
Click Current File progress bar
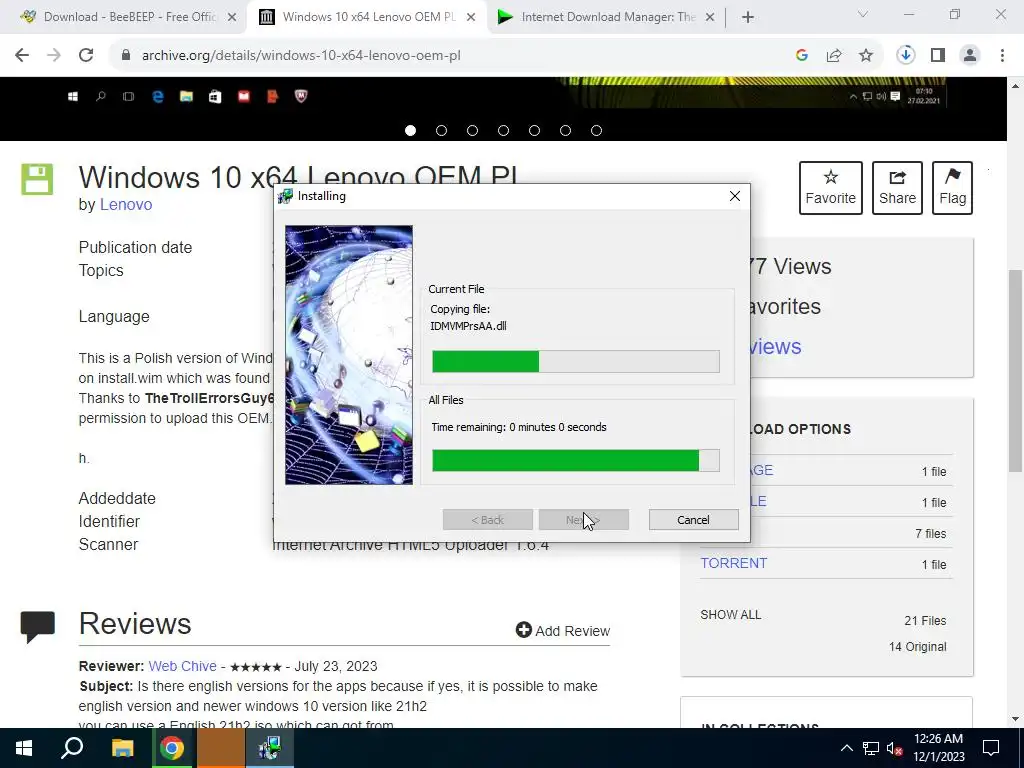(x=576, y=361)
